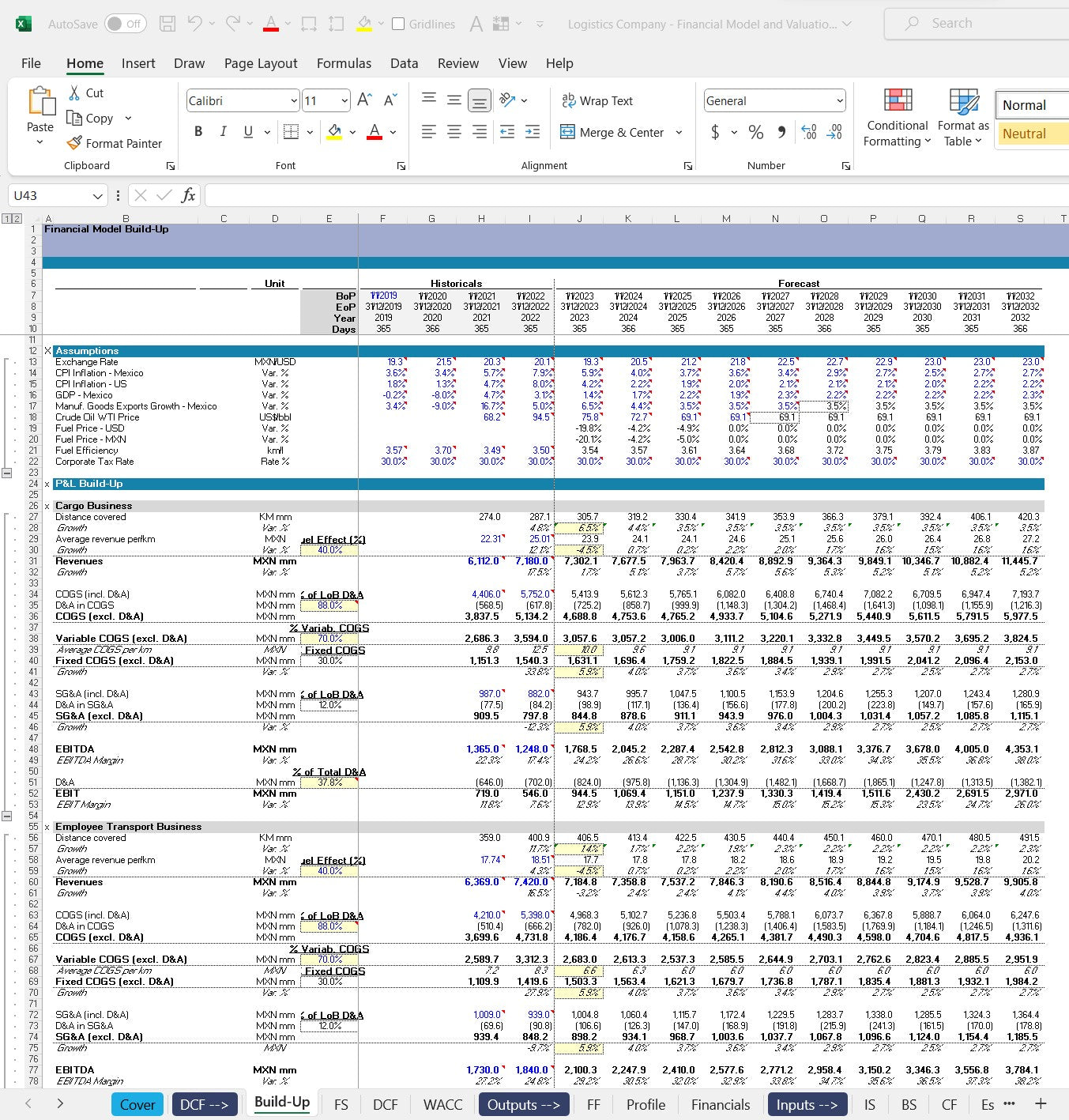The height and width of the screenshot is (1120, 1069).
Task: Open the Formulas ribbon tab
Action: 344,63
